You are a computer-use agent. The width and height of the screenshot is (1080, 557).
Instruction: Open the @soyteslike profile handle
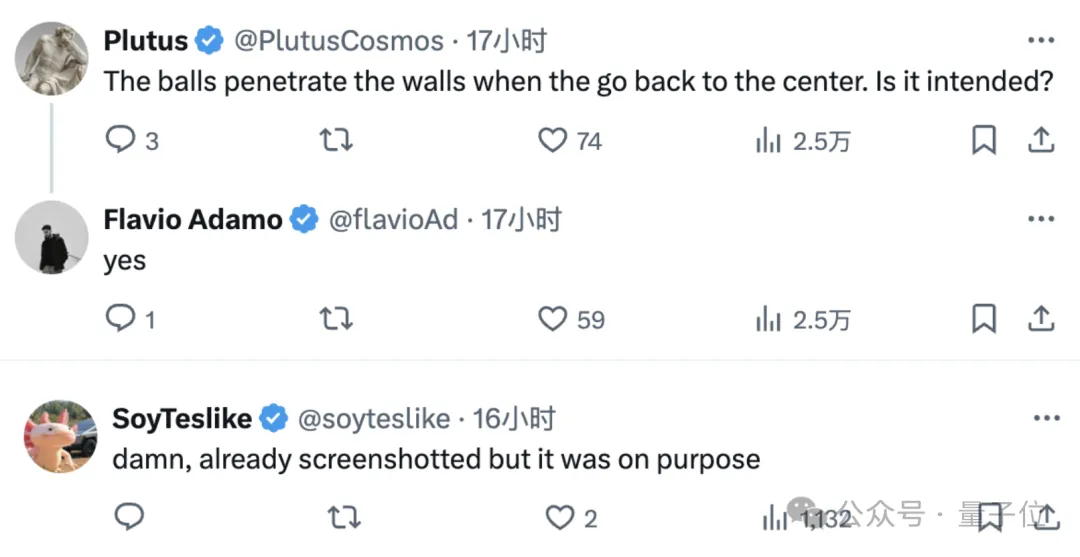coord(374,419)
